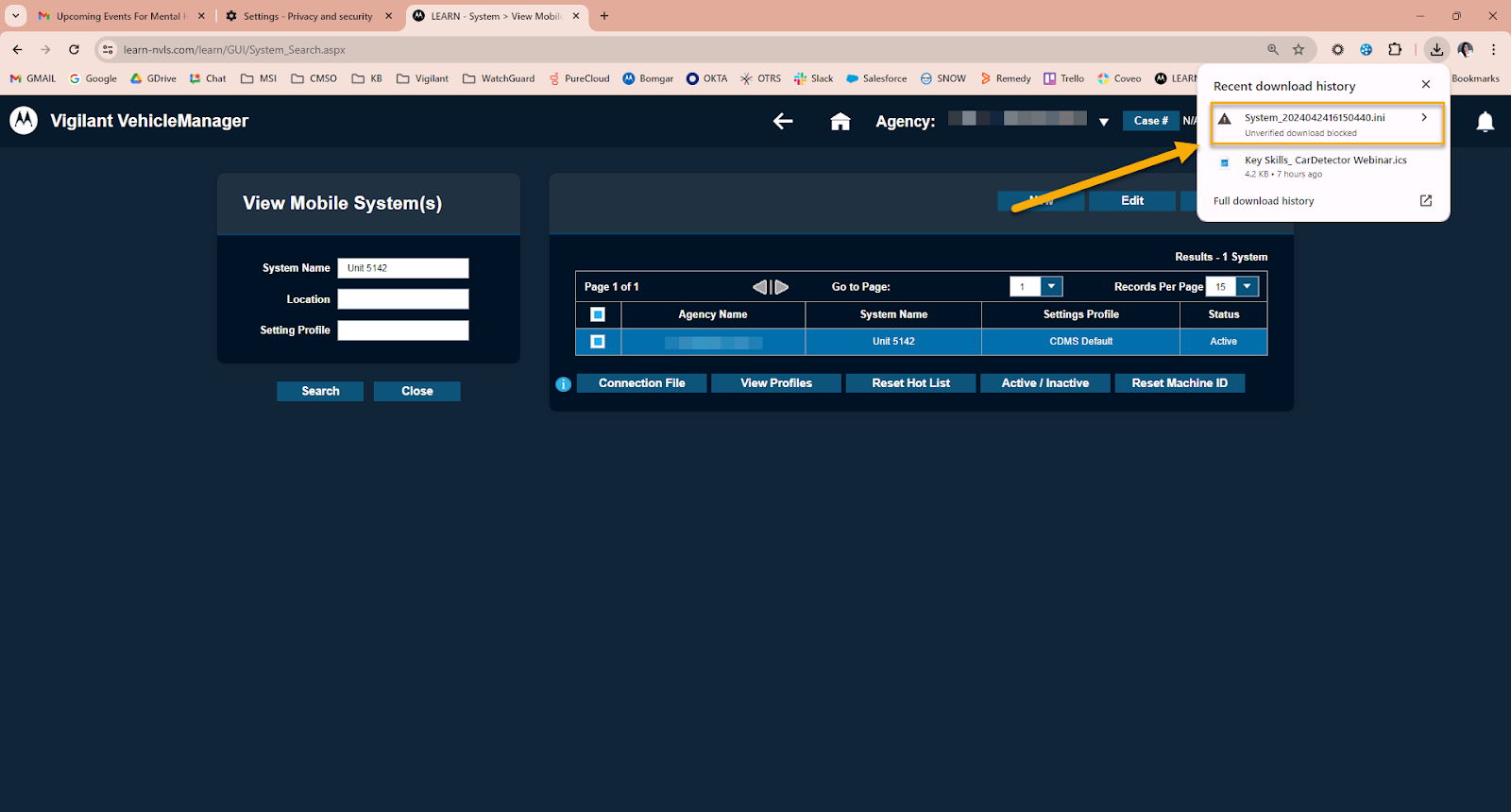Sort by Agency Name column header
Screen dimensions: 1511x812
click(713, 314)
